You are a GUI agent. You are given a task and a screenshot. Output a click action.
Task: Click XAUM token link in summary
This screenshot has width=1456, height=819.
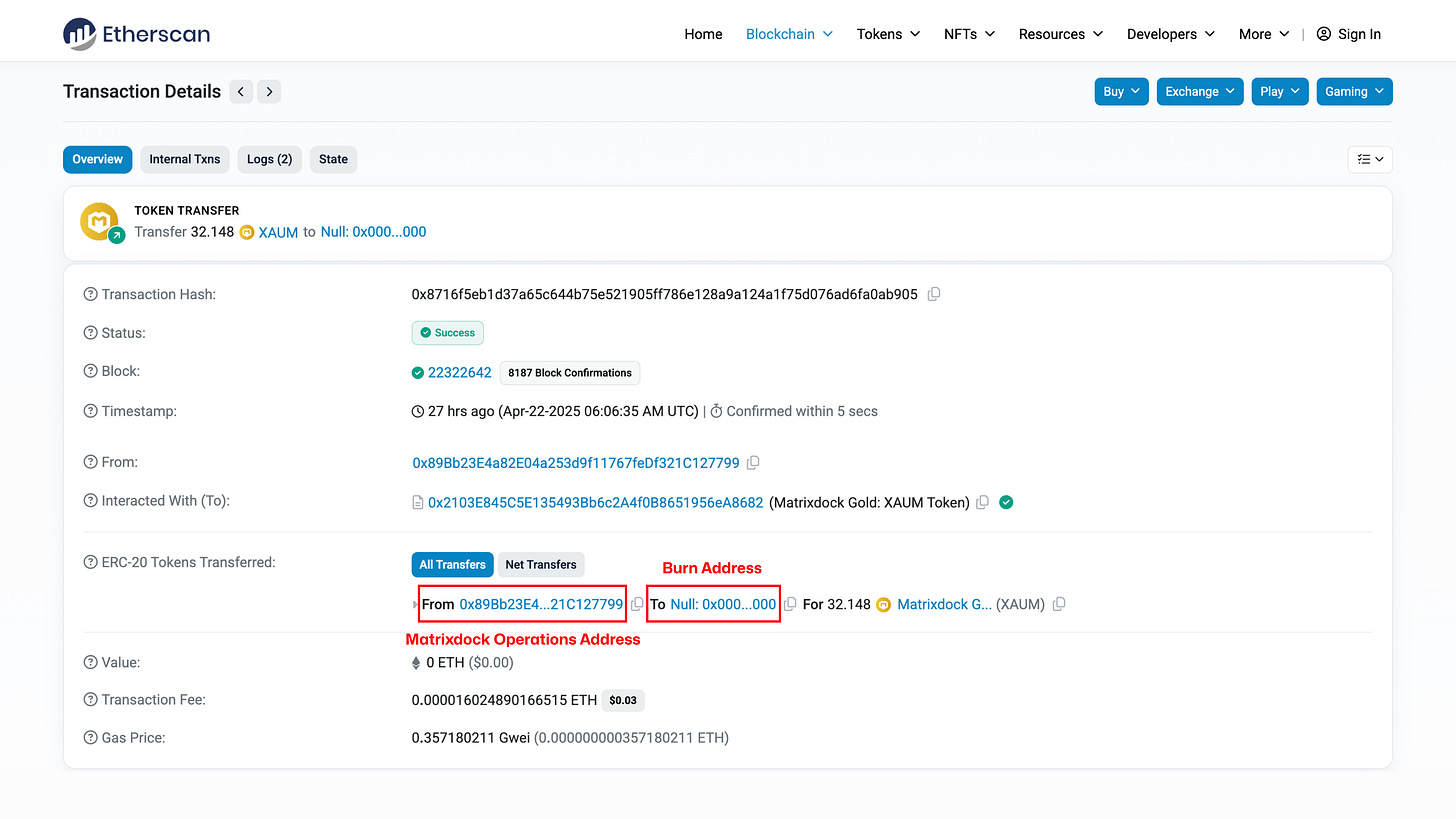(x=278, y=232)
